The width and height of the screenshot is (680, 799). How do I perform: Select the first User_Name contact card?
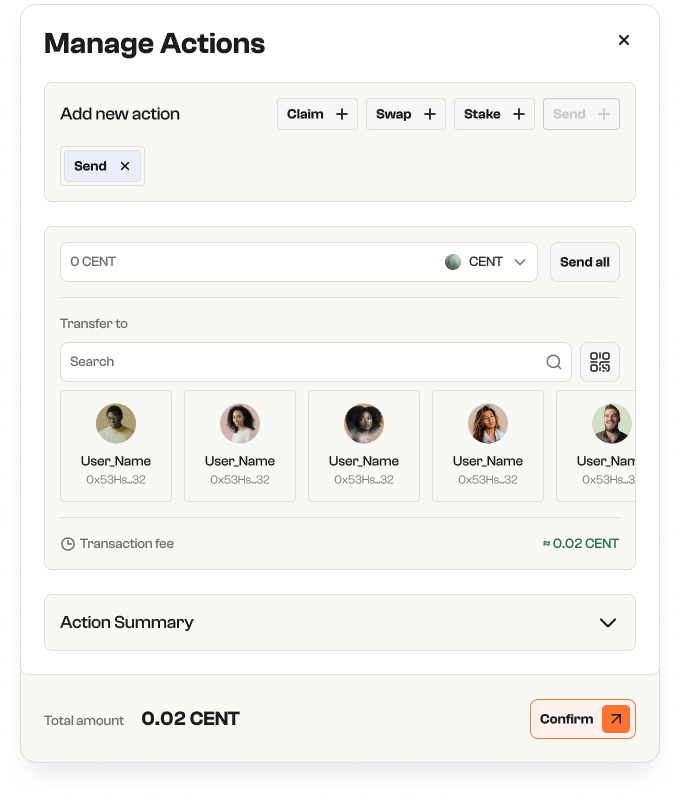click(116, 446)
